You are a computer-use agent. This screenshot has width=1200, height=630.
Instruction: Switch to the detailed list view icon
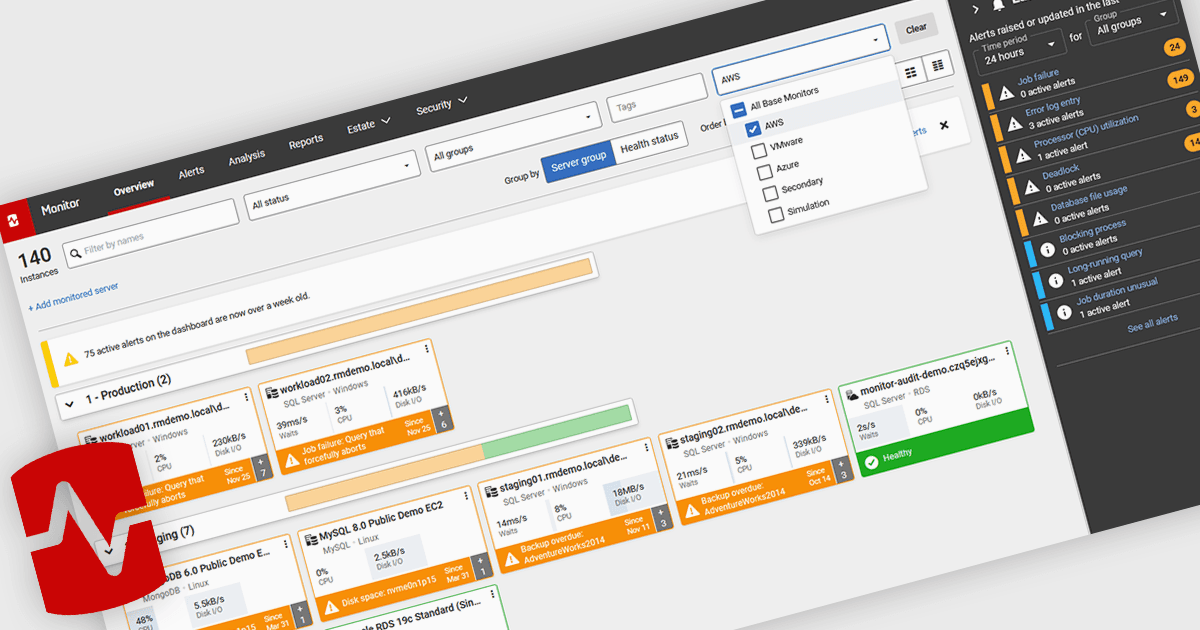[937, 65]
